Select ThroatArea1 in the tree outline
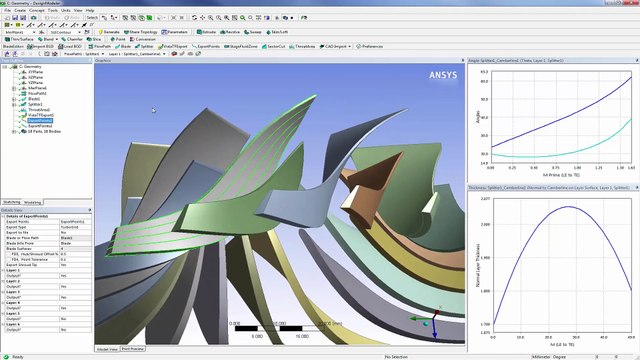The image size is (640, 360). pyautogui.click(x=38, y=110)
